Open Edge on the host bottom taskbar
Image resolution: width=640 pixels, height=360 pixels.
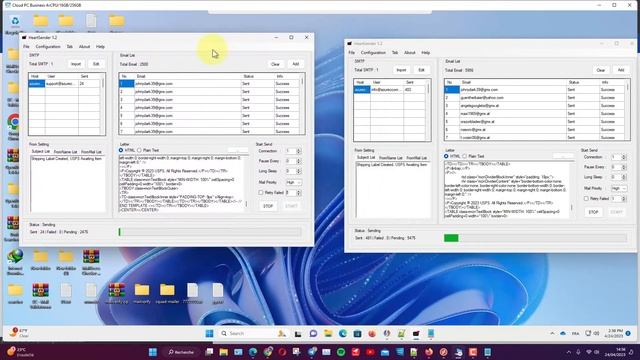253,352
